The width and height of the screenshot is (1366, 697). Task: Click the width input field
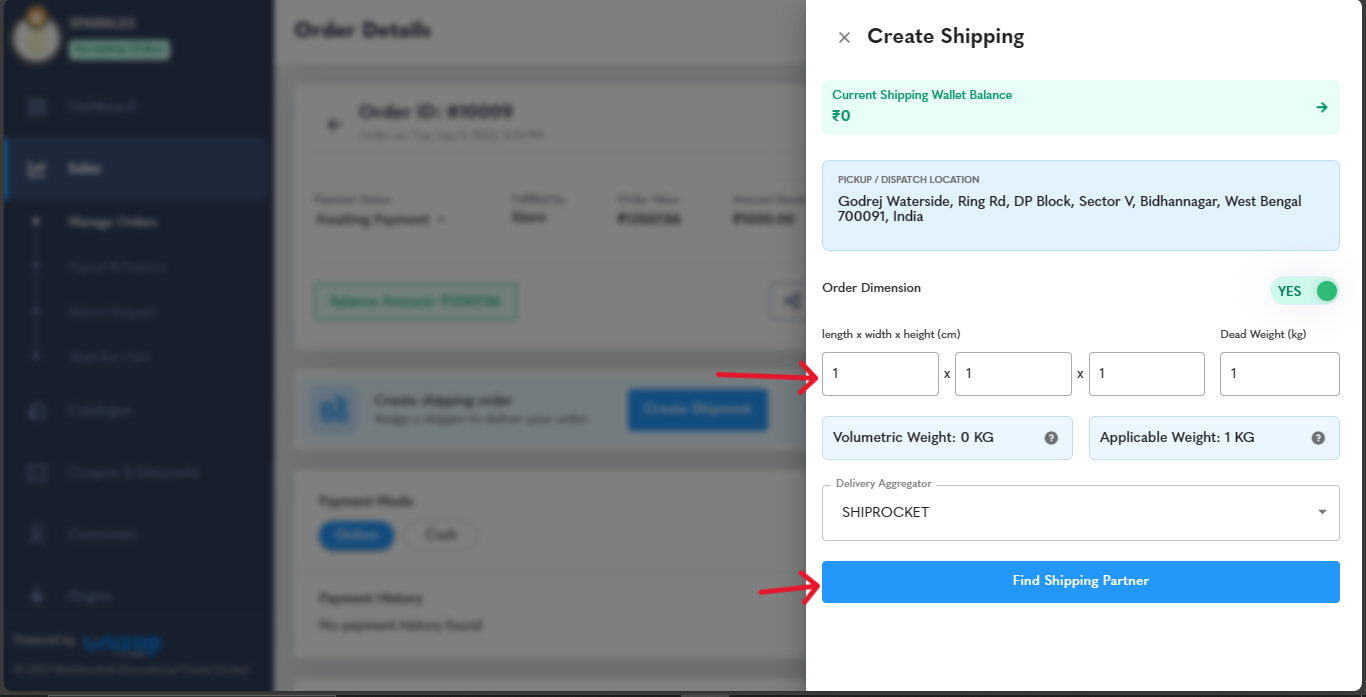(1013, 374)
